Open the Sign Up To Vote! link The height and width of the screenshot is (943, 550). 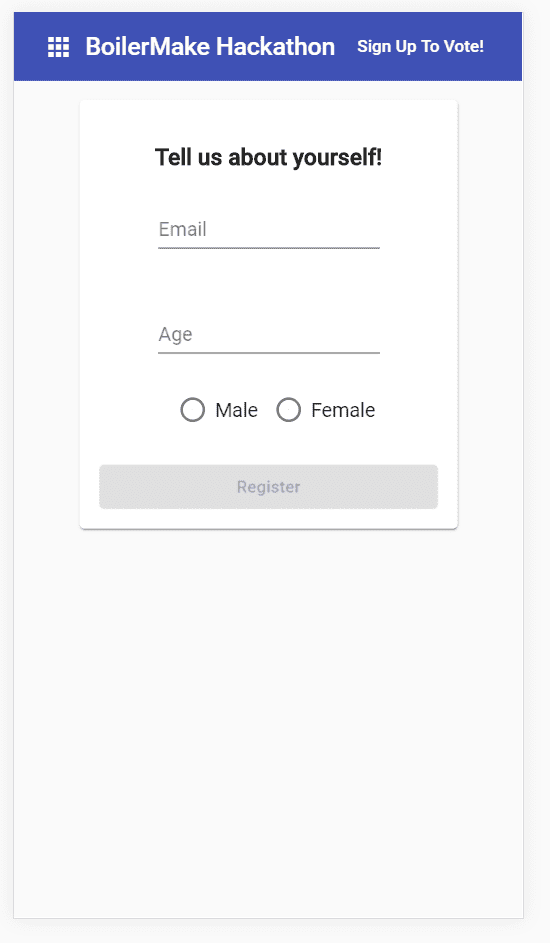pyautogui.click(x=420, y=46)
